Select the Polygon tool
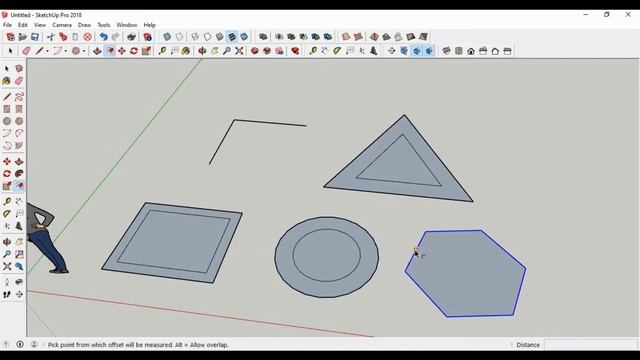The image size is (640, 360). [x=19, y=121]
